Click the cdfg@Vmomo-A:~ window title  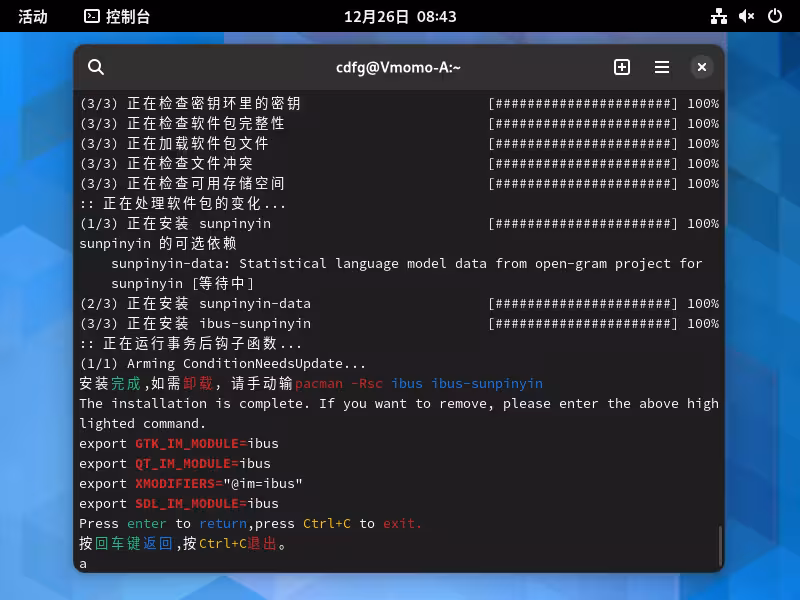pyautogui.click(x=398, y=67)
